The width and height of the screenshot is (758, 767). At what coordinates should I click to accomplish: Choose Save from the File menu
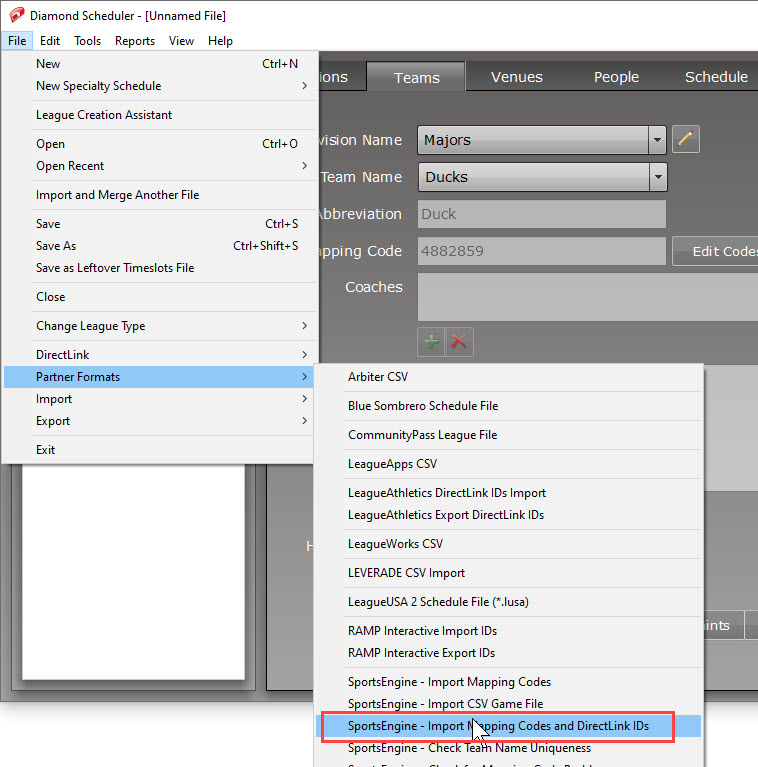coord(160,224)
